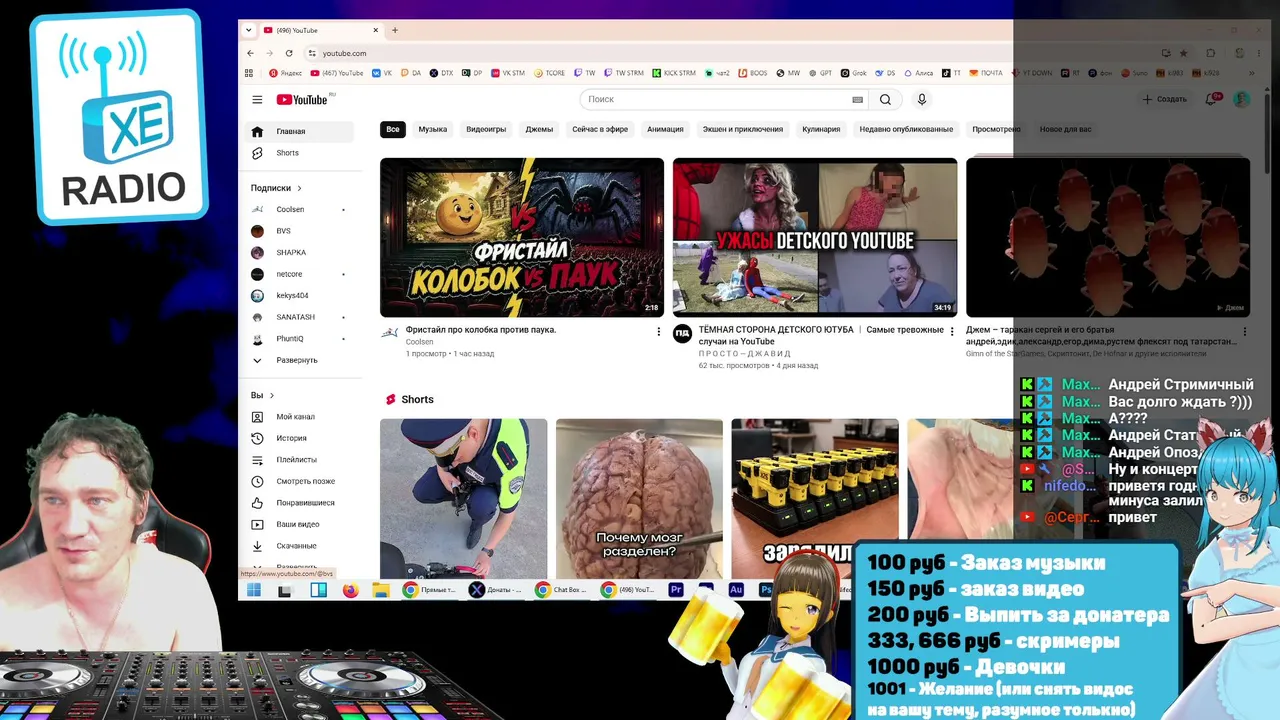Show the hidden bookmarks overflow chevron
Image resolution: width=1280 pixels, height=720 pixels.
[1252, 73]
